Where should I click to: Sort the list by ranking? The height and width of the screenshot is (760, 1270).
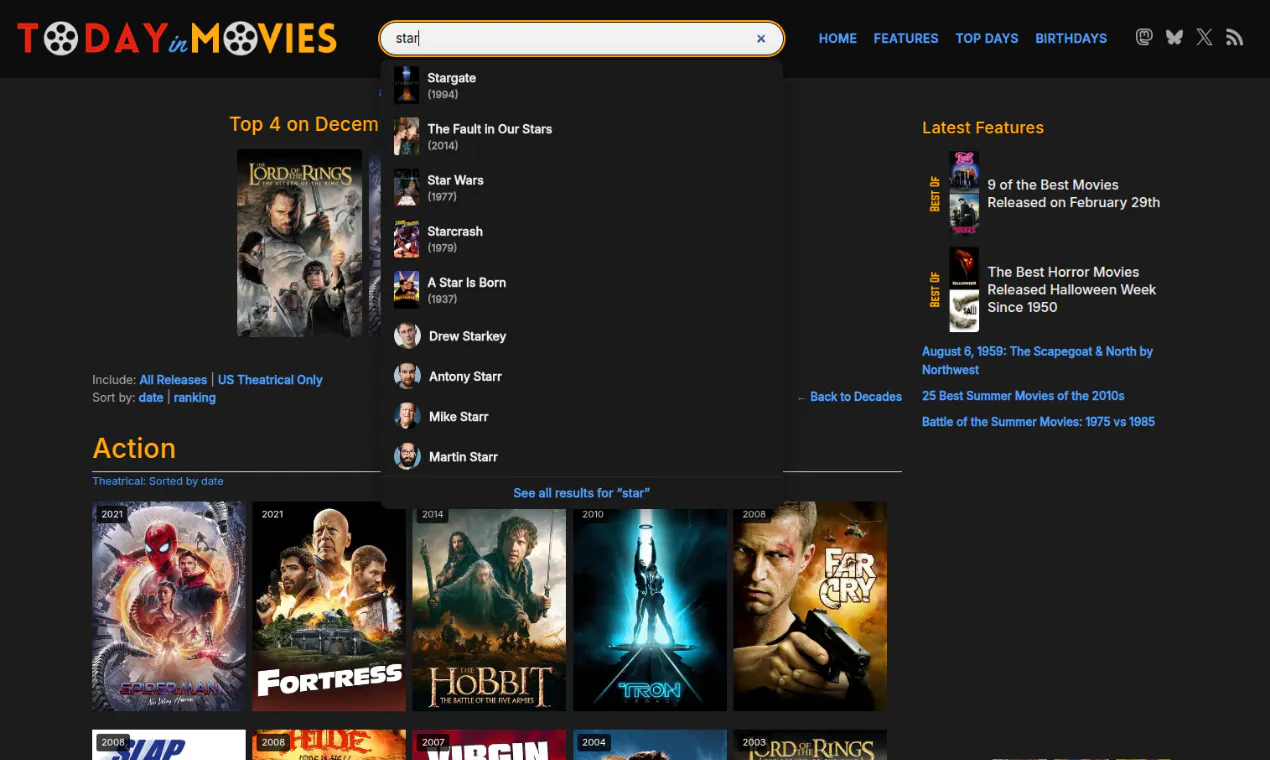tap(194, 398)
